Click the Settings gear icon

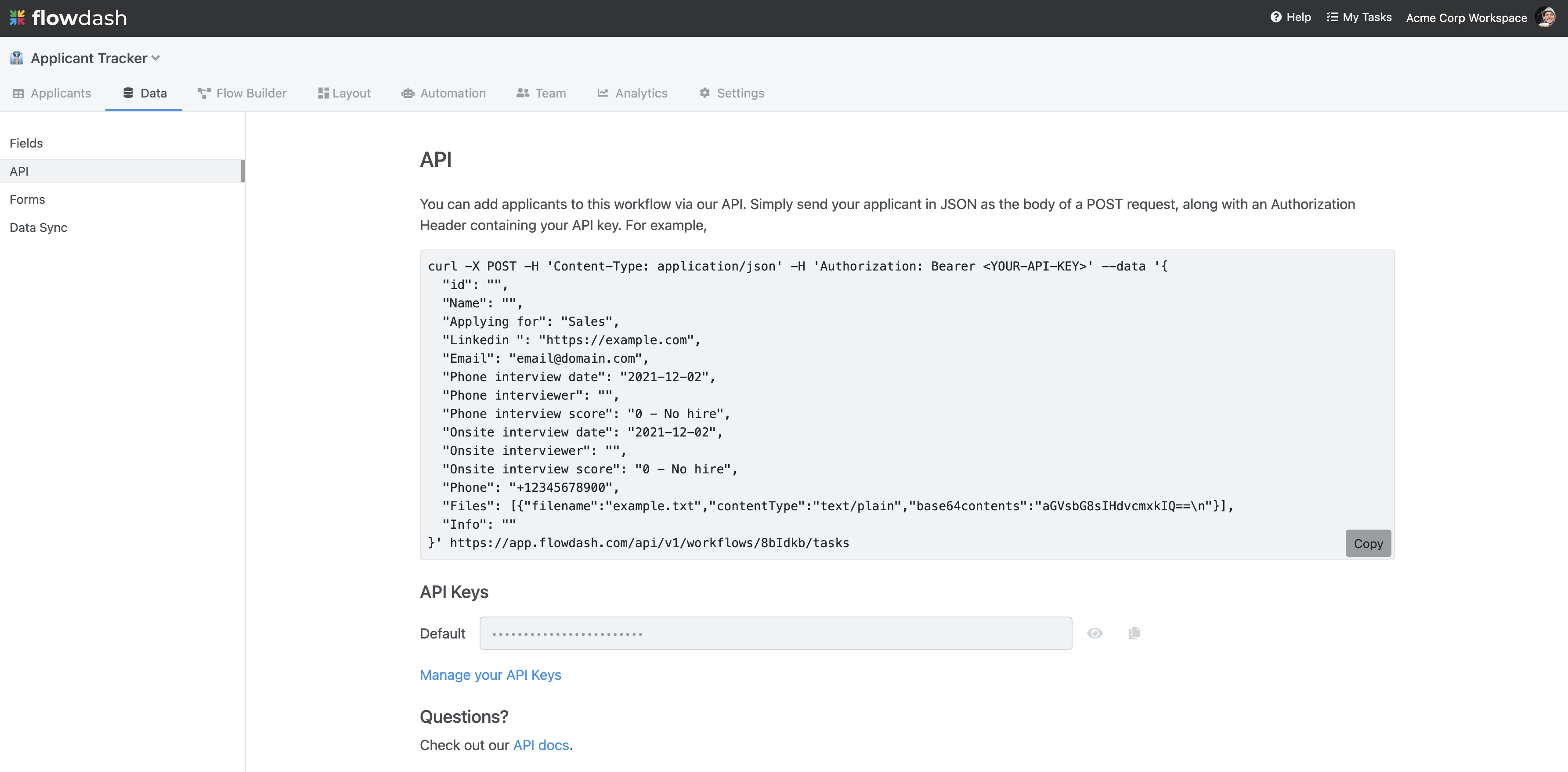(705, 93)
